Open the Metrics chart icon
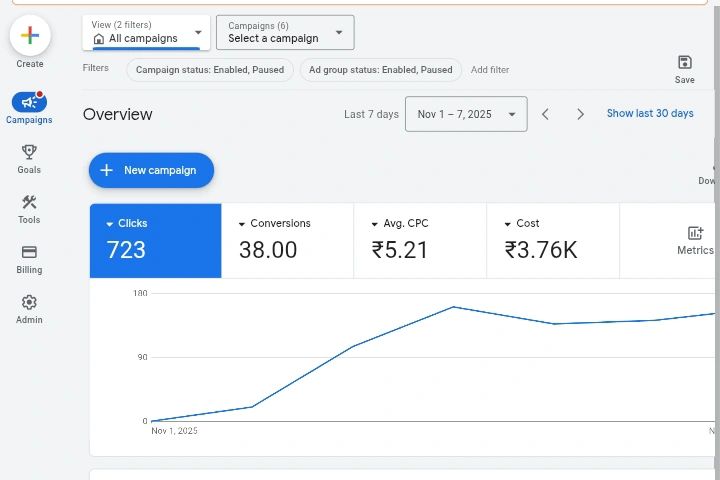Viewport: 720px width, 480px height. click(695, 233)
